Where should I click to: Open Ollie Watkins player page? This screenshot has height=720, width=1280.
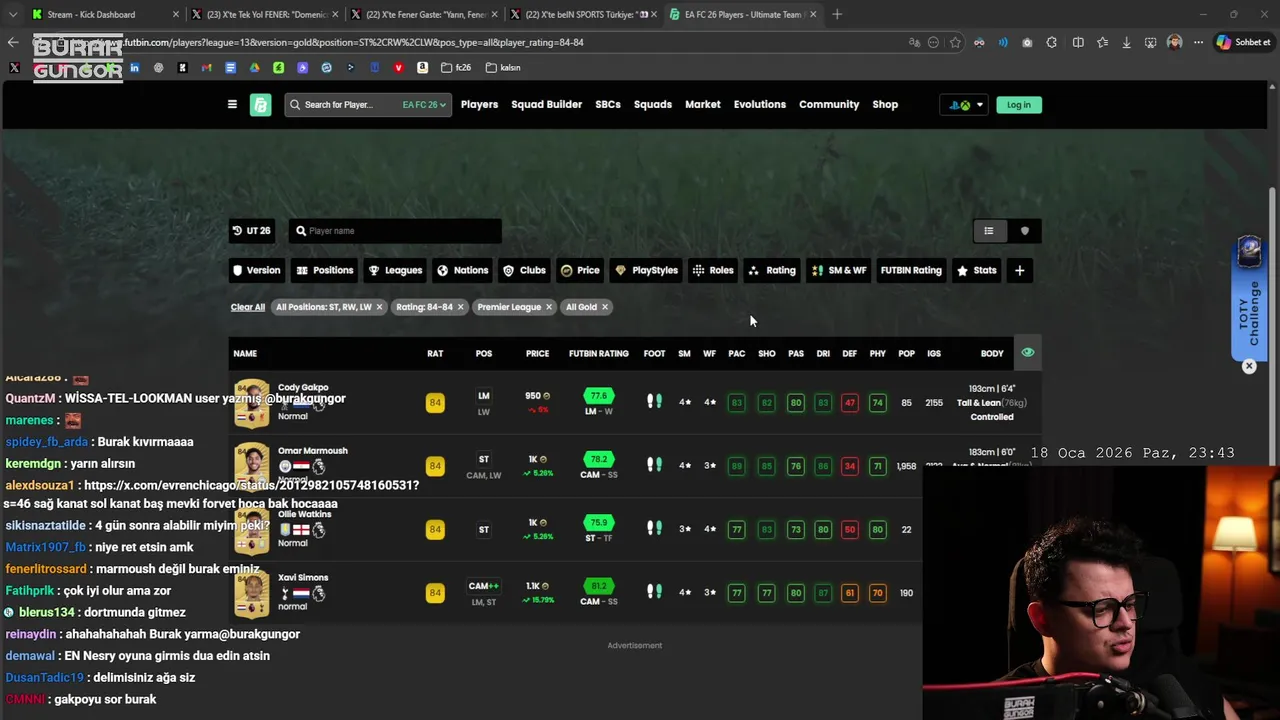305,514
